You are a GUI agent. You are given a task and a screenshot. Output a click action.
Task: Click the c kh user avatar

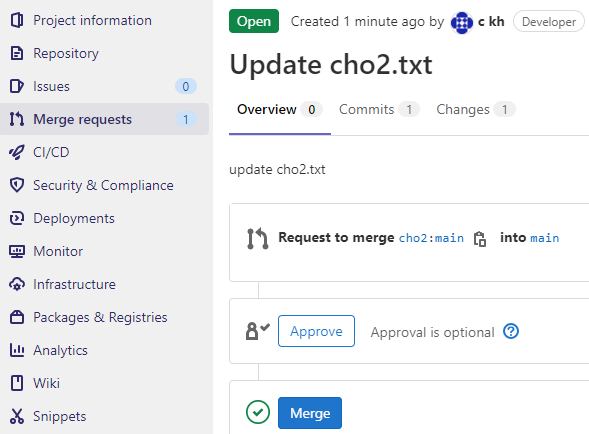coord(462,23)
